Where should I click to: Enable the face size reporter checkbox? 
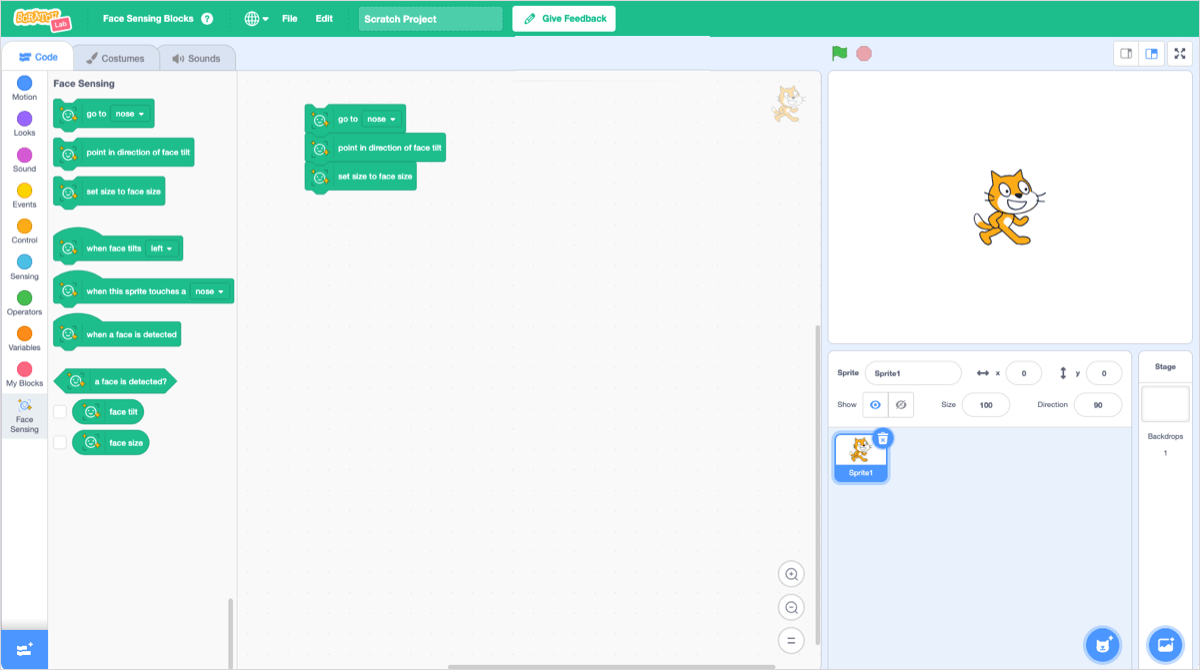60,442
